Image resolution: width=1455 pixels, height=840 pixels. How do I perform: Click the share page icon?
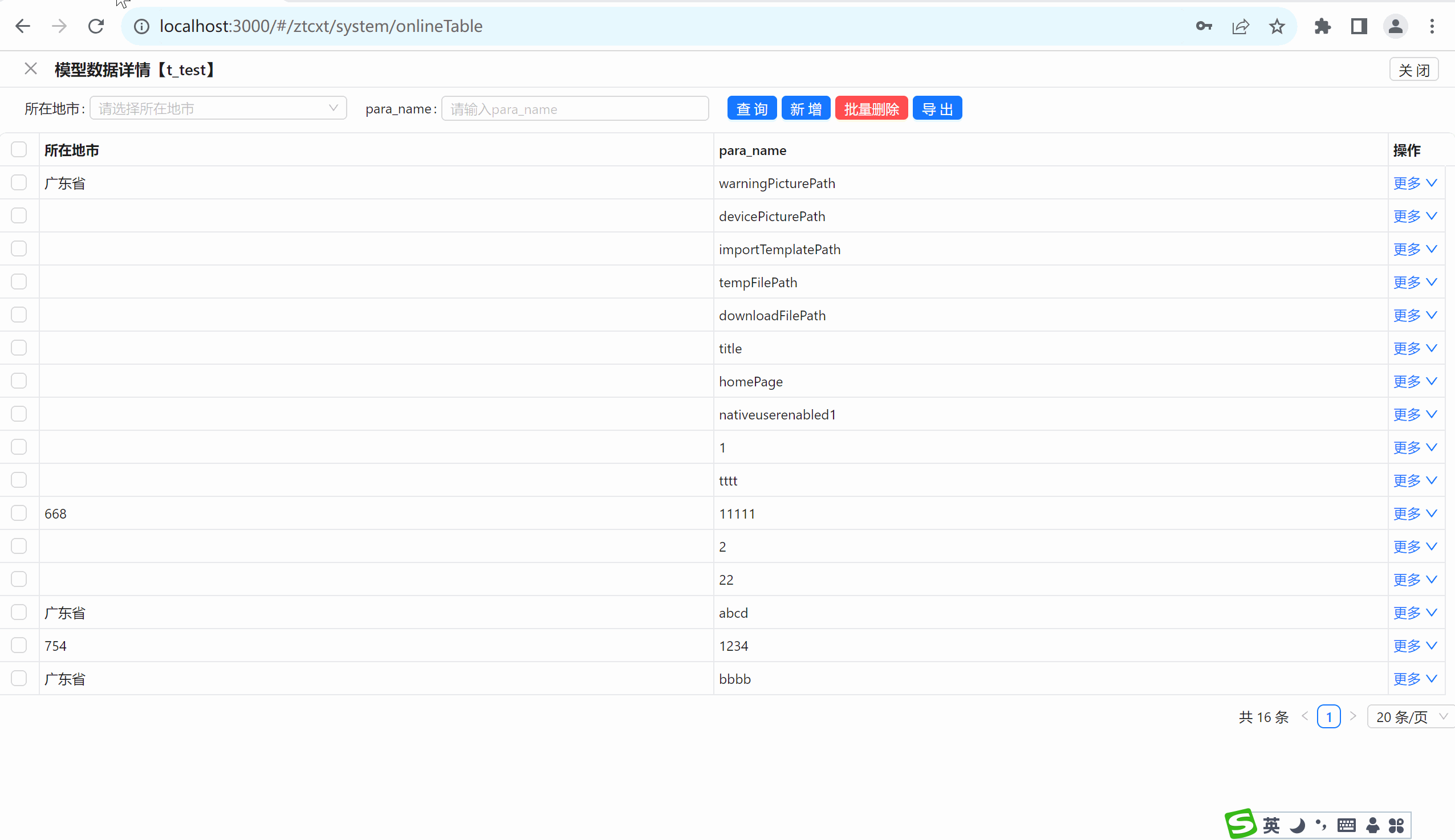coord(1240,26)
